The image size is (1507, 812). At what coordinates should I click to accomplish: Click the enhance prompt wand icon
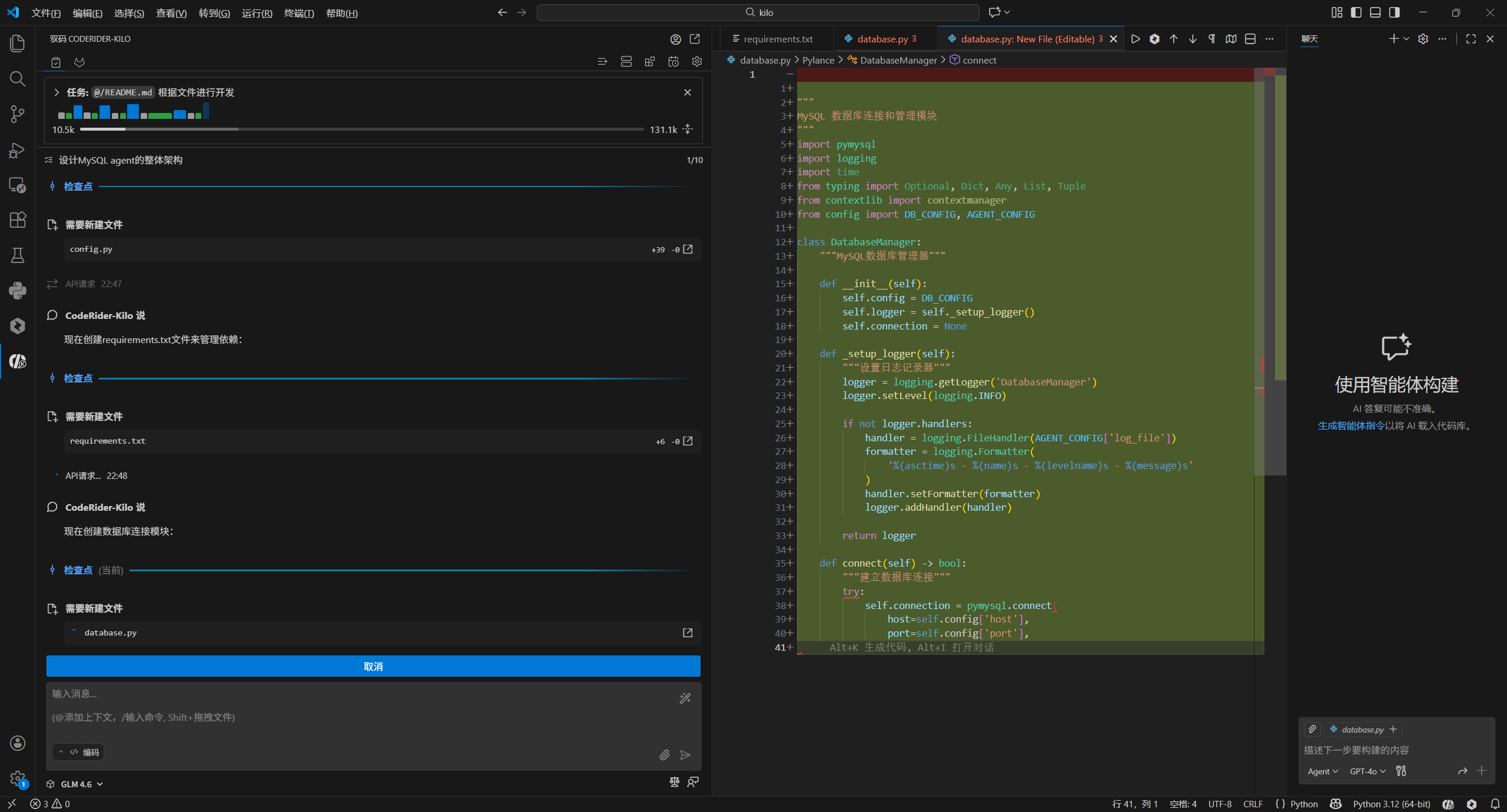coord(685,698)
